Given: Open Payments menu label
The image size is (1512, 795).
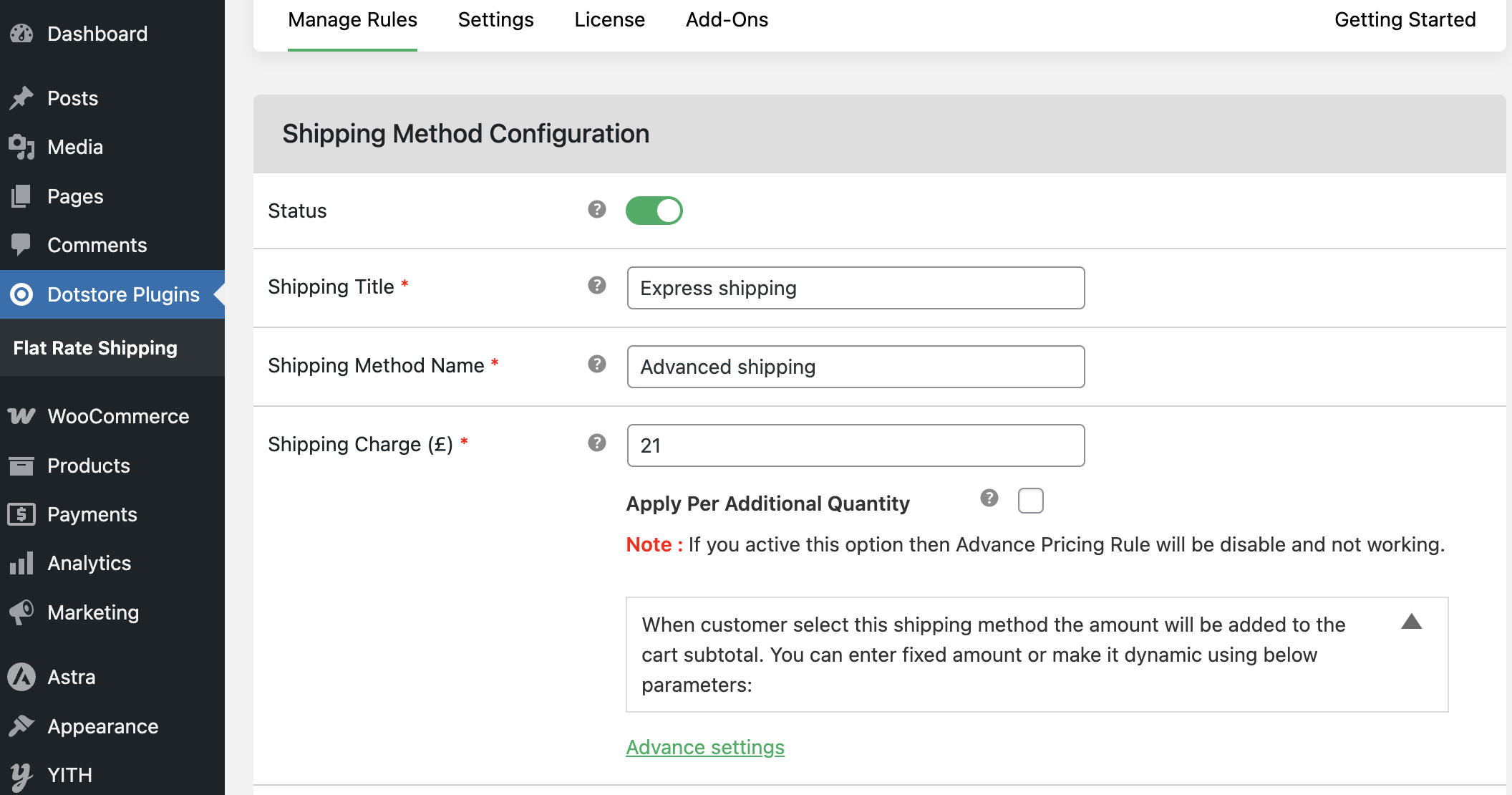Looking at the screenshot, I should [x=92, y=514].
